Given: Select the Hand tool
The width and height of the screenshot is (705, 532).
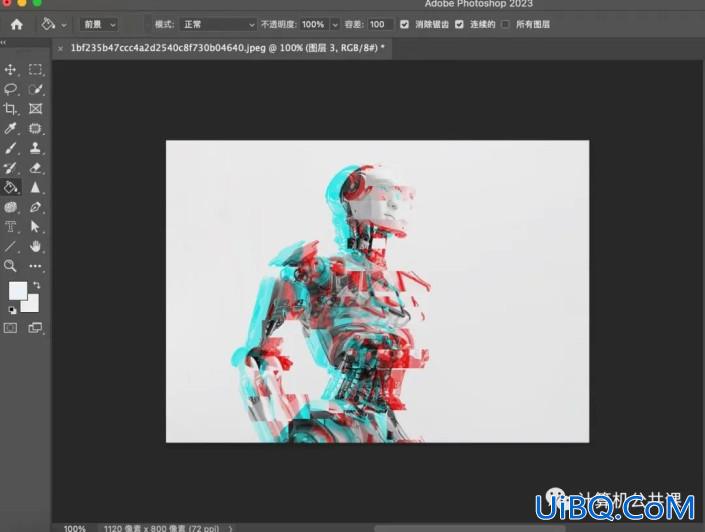Looking at the screenshot, I should pyautogui.click(x=35, y=246).
